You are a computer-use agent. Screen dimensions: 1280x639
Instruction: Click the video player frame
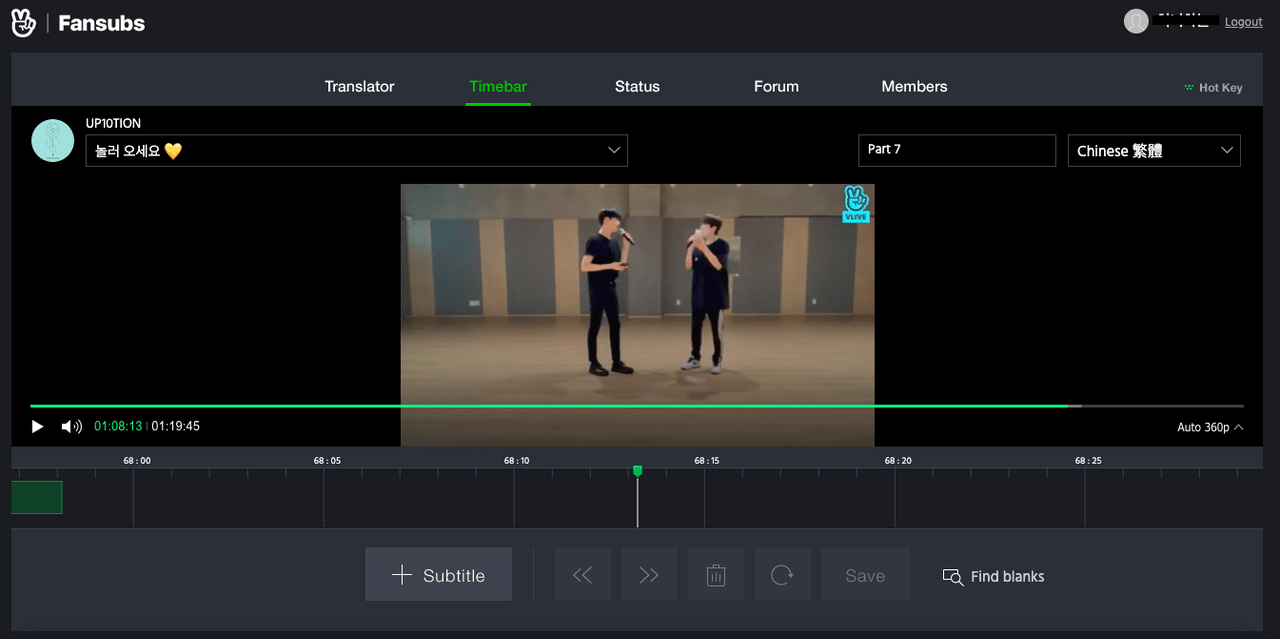(637, 315)
